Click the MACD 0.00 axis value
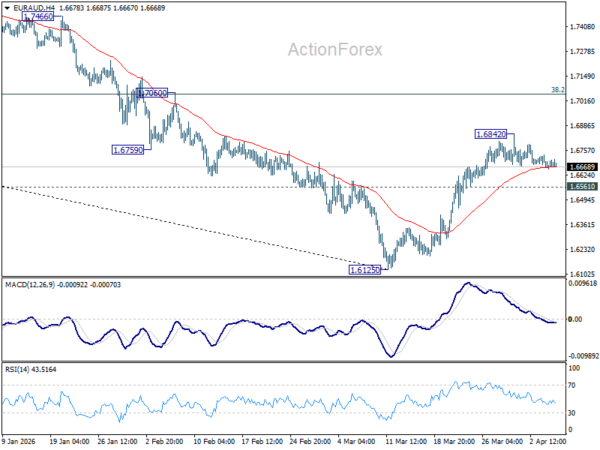This screenshot has width=600, height=450. point(574,320)
